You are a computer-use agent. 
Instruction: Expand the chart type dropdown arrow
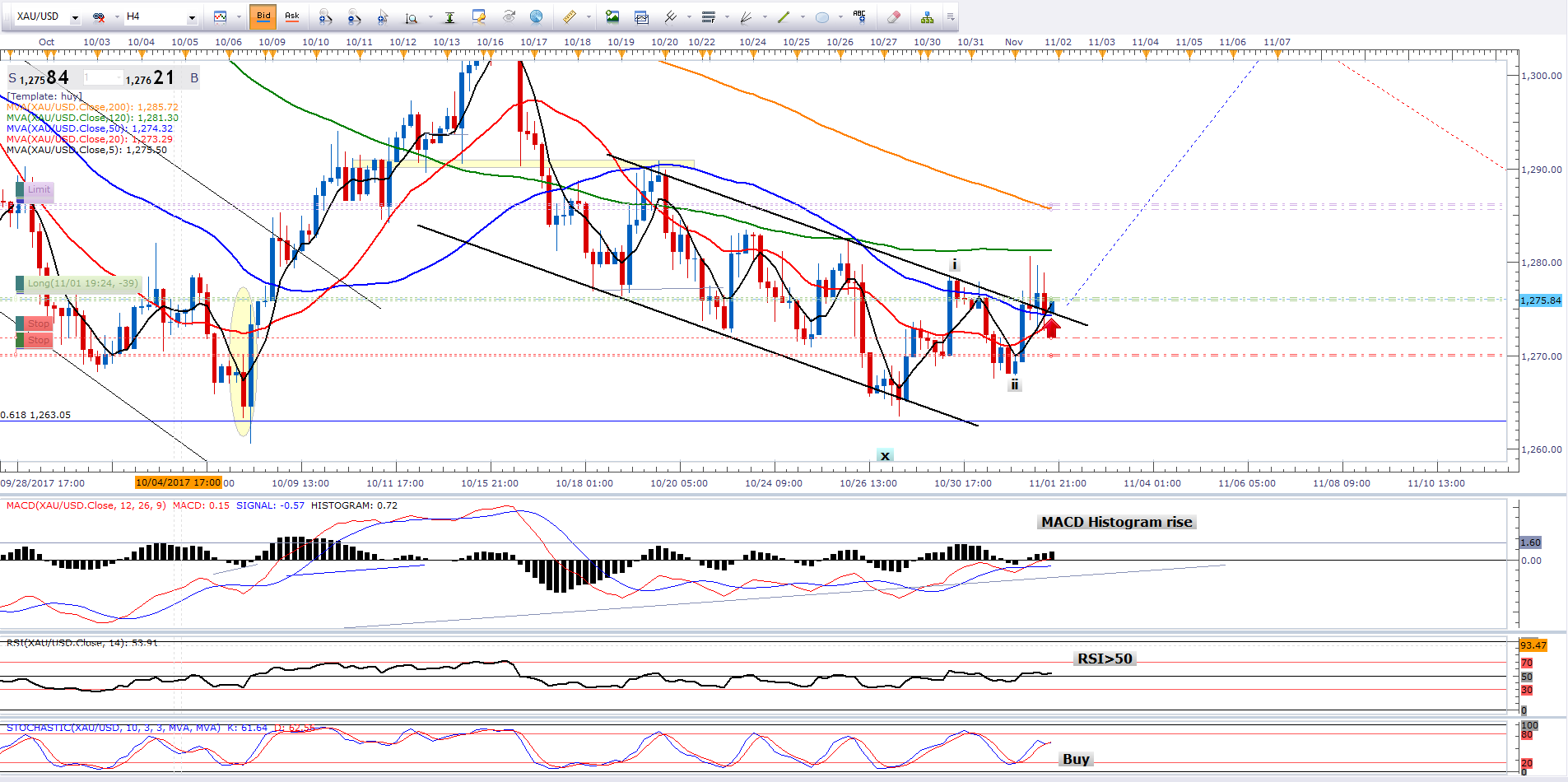coord(239,16)
